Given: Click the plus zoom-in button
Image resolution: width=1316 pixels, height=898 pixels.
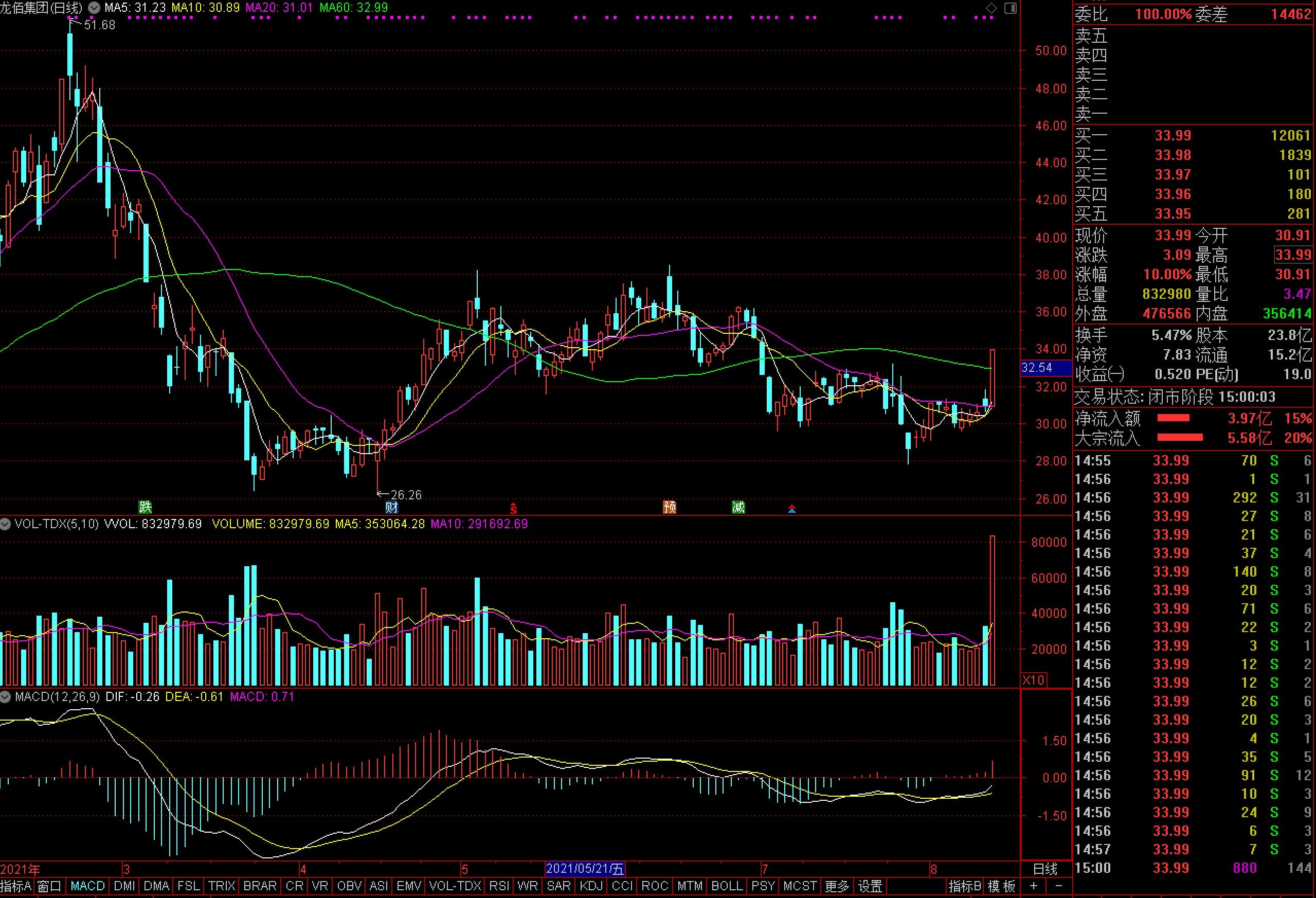Looking at the screenshot, I should [1034, 886].
